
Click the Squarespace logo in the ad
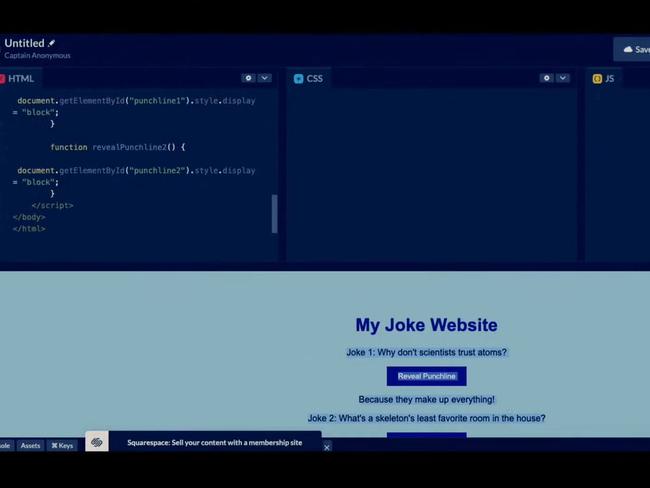[97, 442]
